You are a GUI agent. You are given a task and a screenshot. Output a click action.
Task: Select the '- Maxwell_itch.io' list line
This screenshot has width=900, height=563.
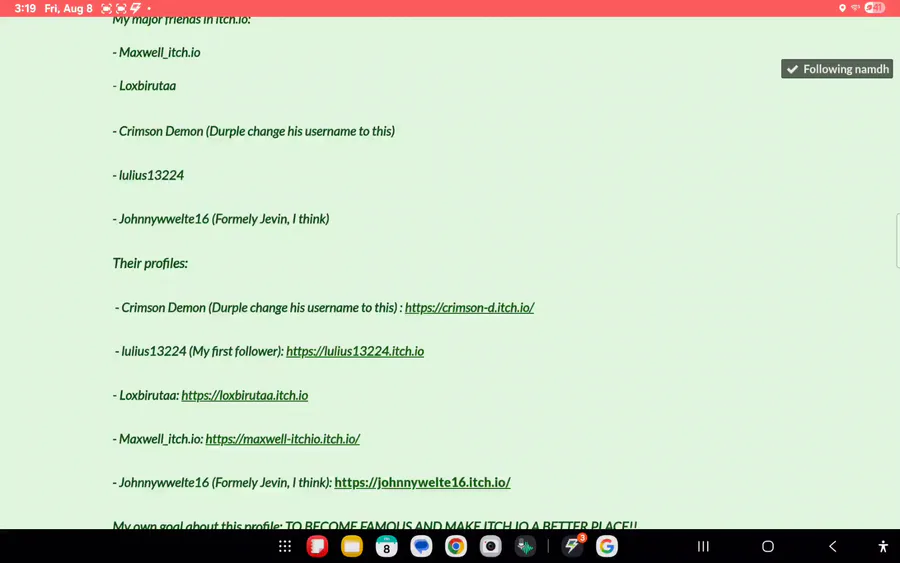(x=156, y=53)
